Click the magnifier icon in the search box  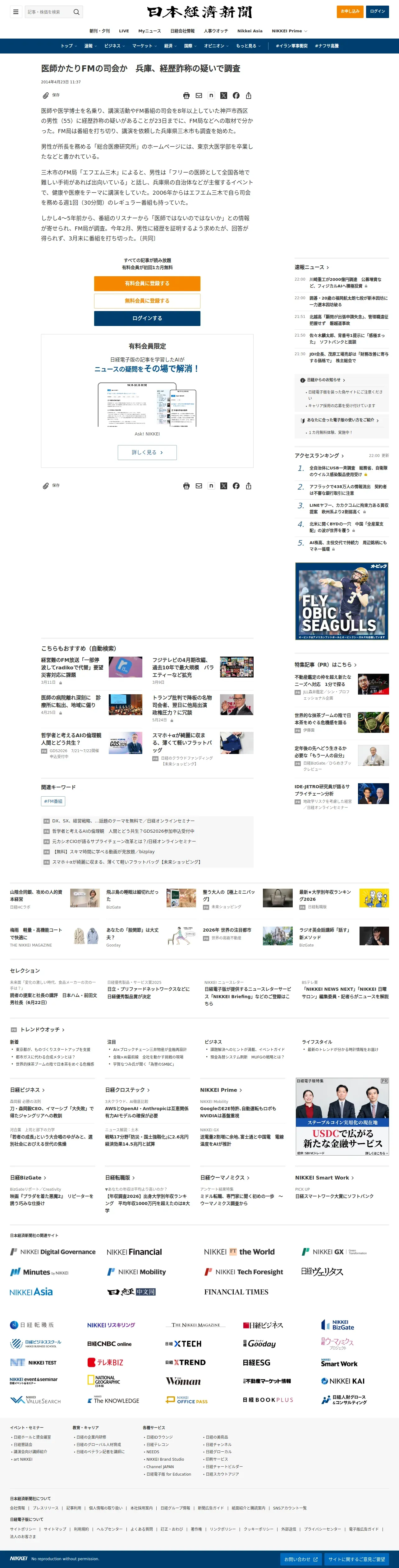[x=76, y=12]
